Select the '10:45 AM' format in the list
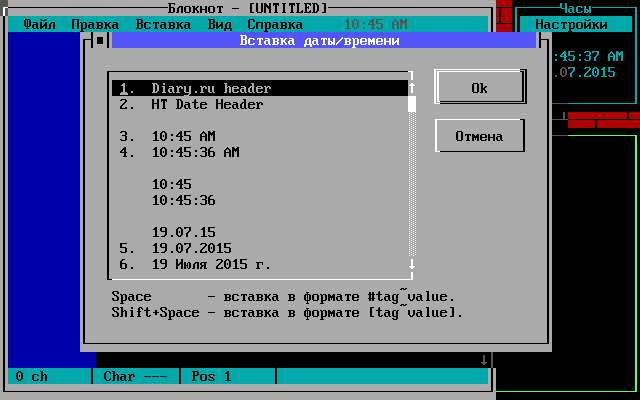 (260, 136)
